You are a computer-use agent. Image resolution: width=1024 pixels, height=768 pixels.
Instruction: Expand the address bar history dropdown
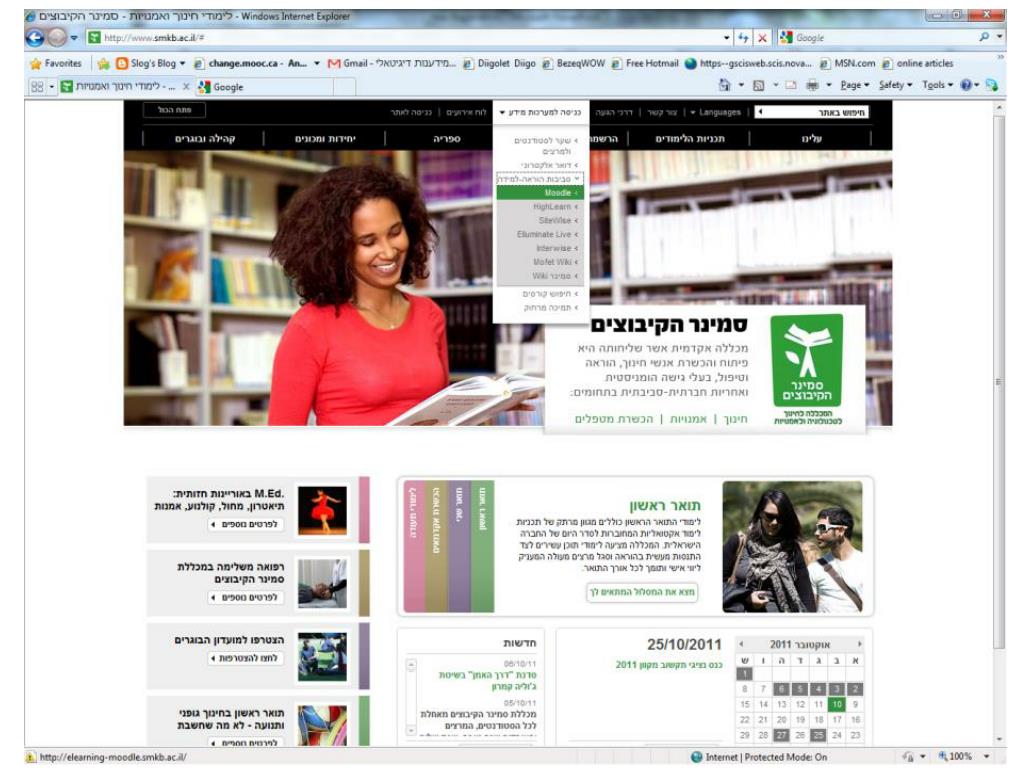(x=727, y=38)
